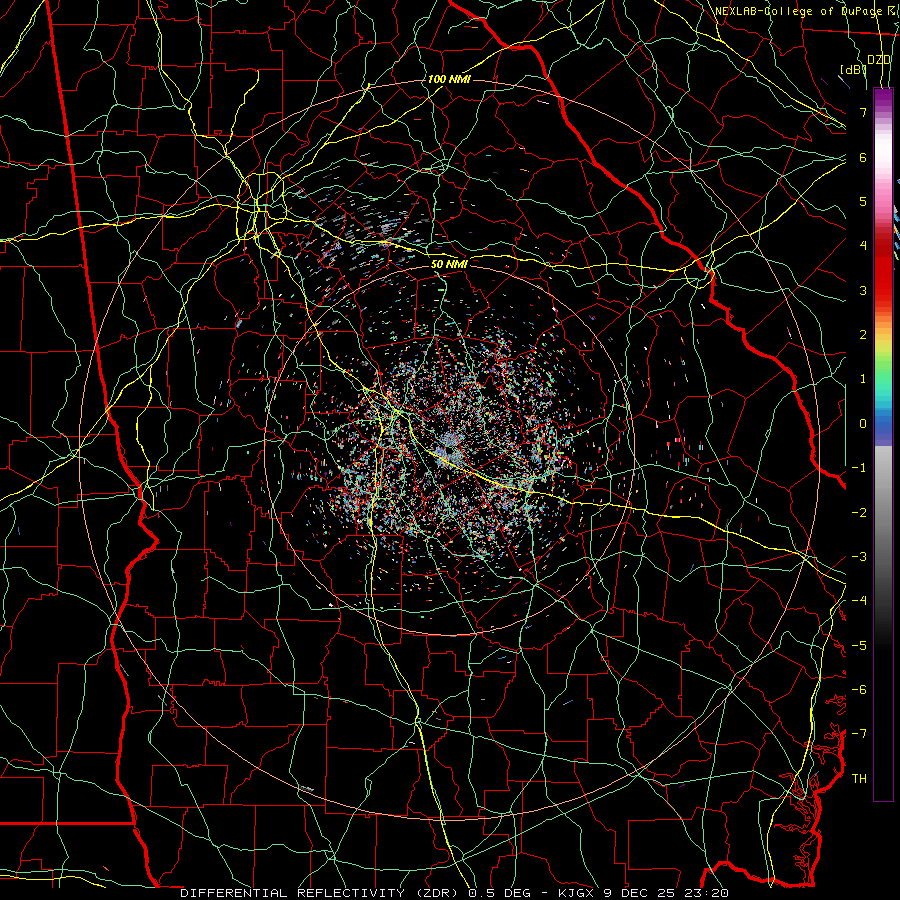Click the 7 value on the color scale

863,112
